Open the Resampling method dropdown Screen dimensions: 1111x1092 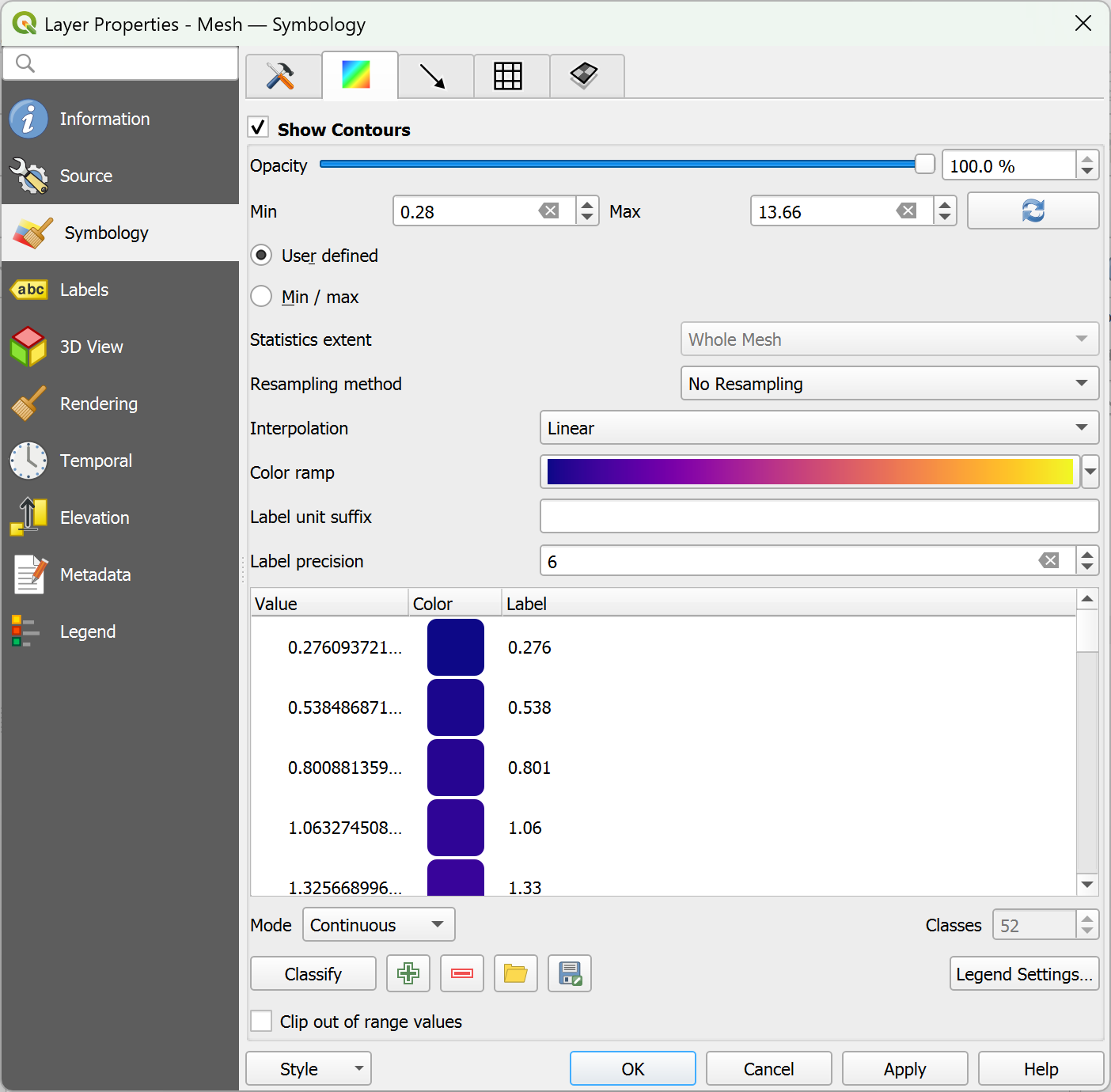pyautogui.click(x=889, y=384)
